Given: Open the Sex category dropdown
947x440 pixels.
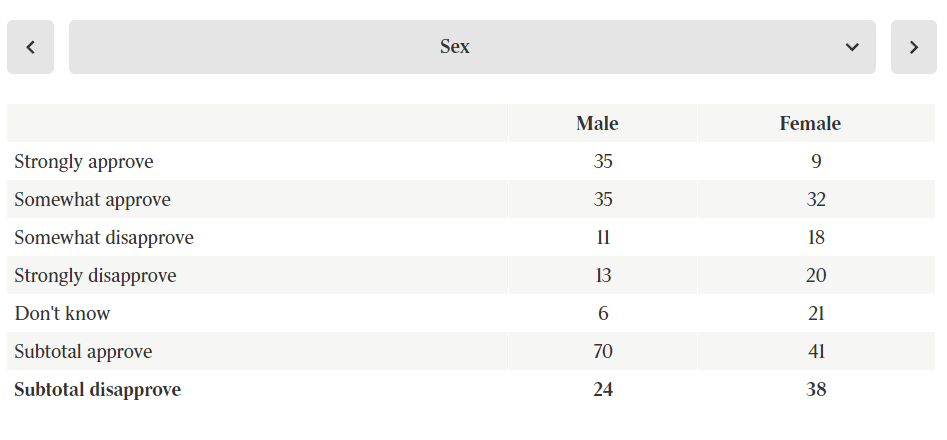Looking at the screenshot, I should tap(455, 47).
